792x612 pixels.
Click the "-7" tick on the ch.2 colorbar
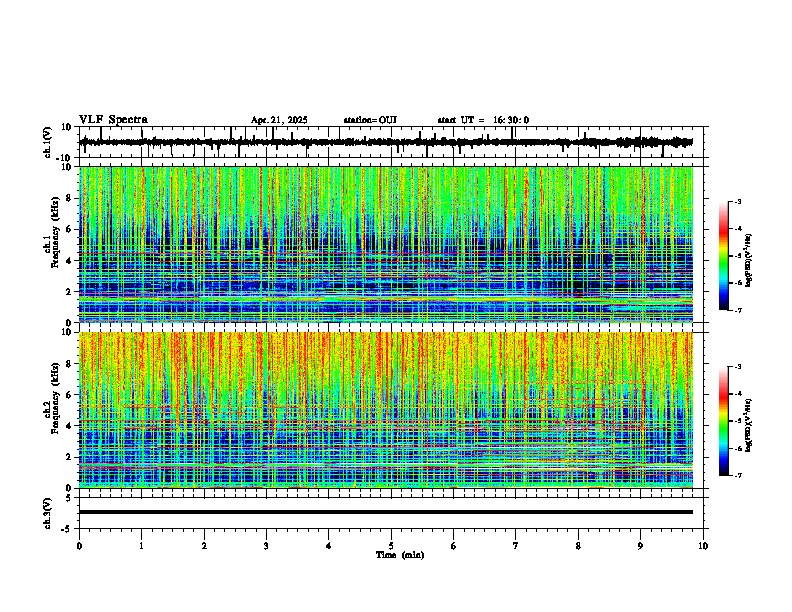pos(738,475)
